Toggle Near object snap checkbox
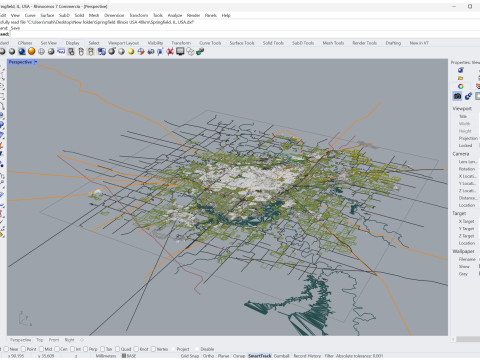480x360 pixels. [5, 349]
